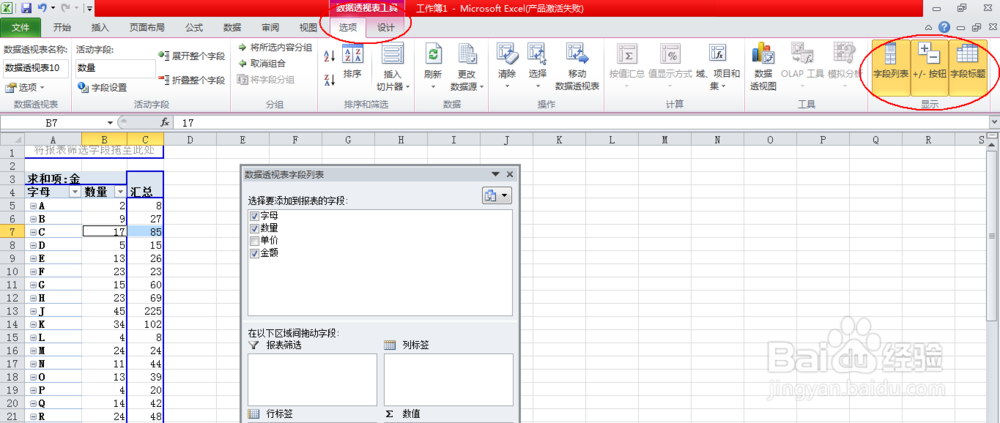Open the Name Box dropdown arrow
The width and height of the screenshot is (1000, 423).
coord(110,122)
